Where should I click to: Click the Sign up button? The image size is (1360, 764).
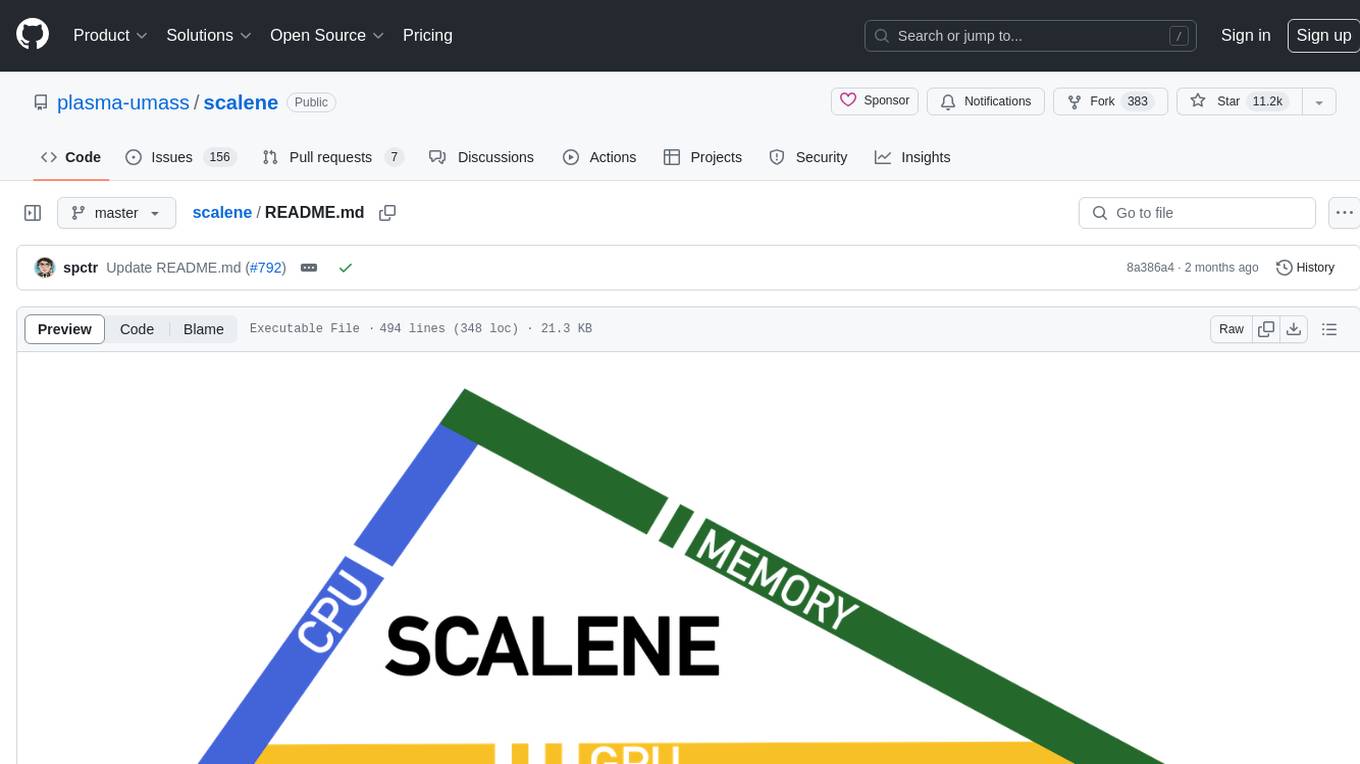point(1323,35)
